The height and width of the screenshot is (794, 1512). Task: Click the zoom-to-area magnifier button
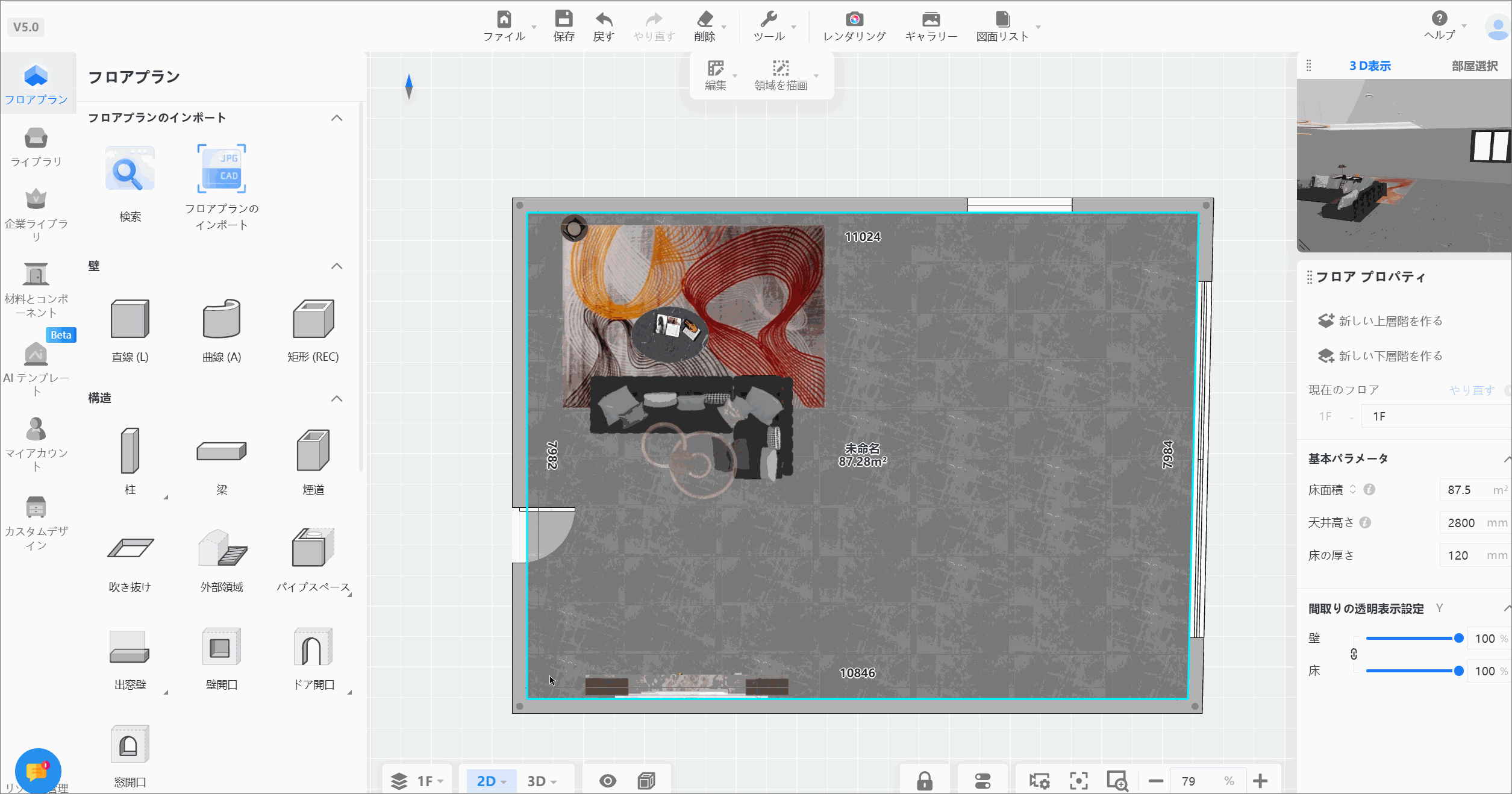click(1117, 781)
